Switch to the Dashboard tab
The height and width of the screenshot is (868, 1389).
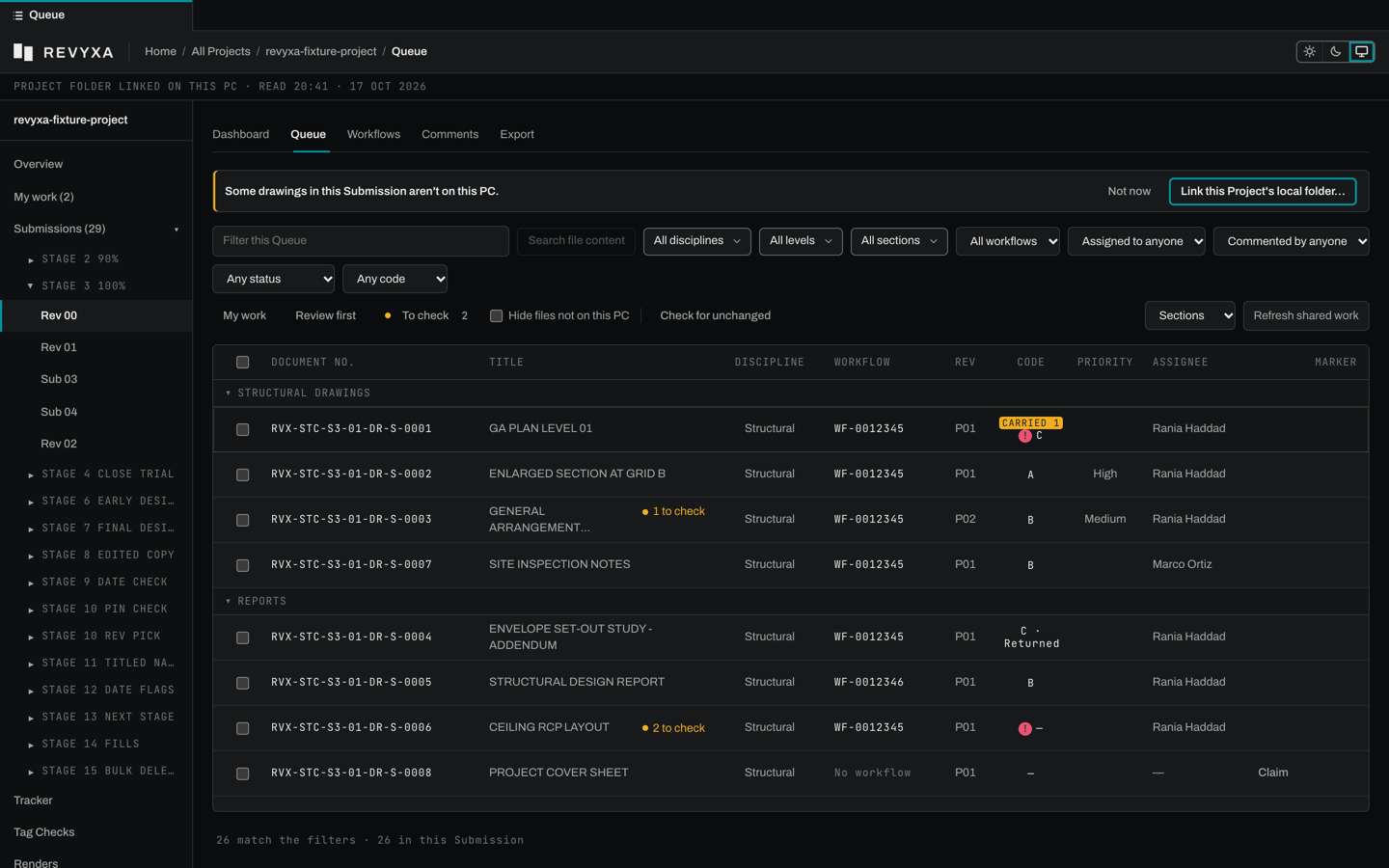coord(241,134)
